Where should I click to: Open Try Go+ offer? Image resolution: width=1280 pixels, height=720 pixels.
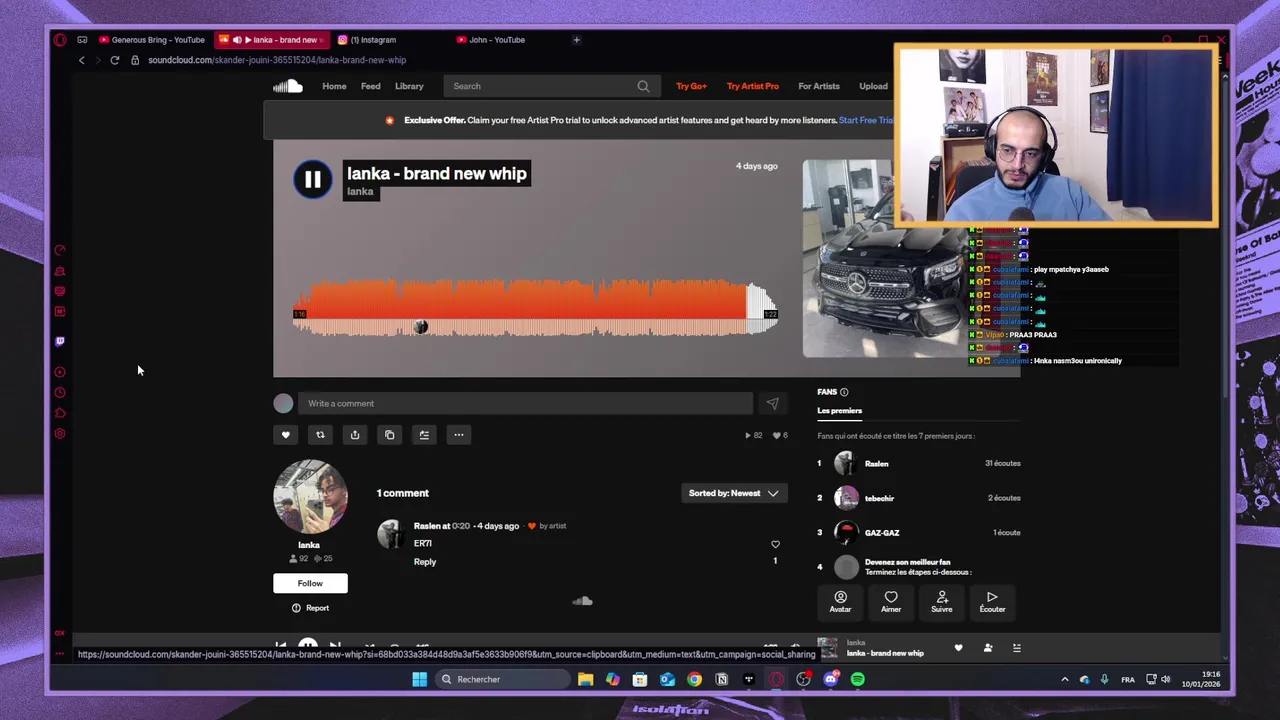pos(691,86)
